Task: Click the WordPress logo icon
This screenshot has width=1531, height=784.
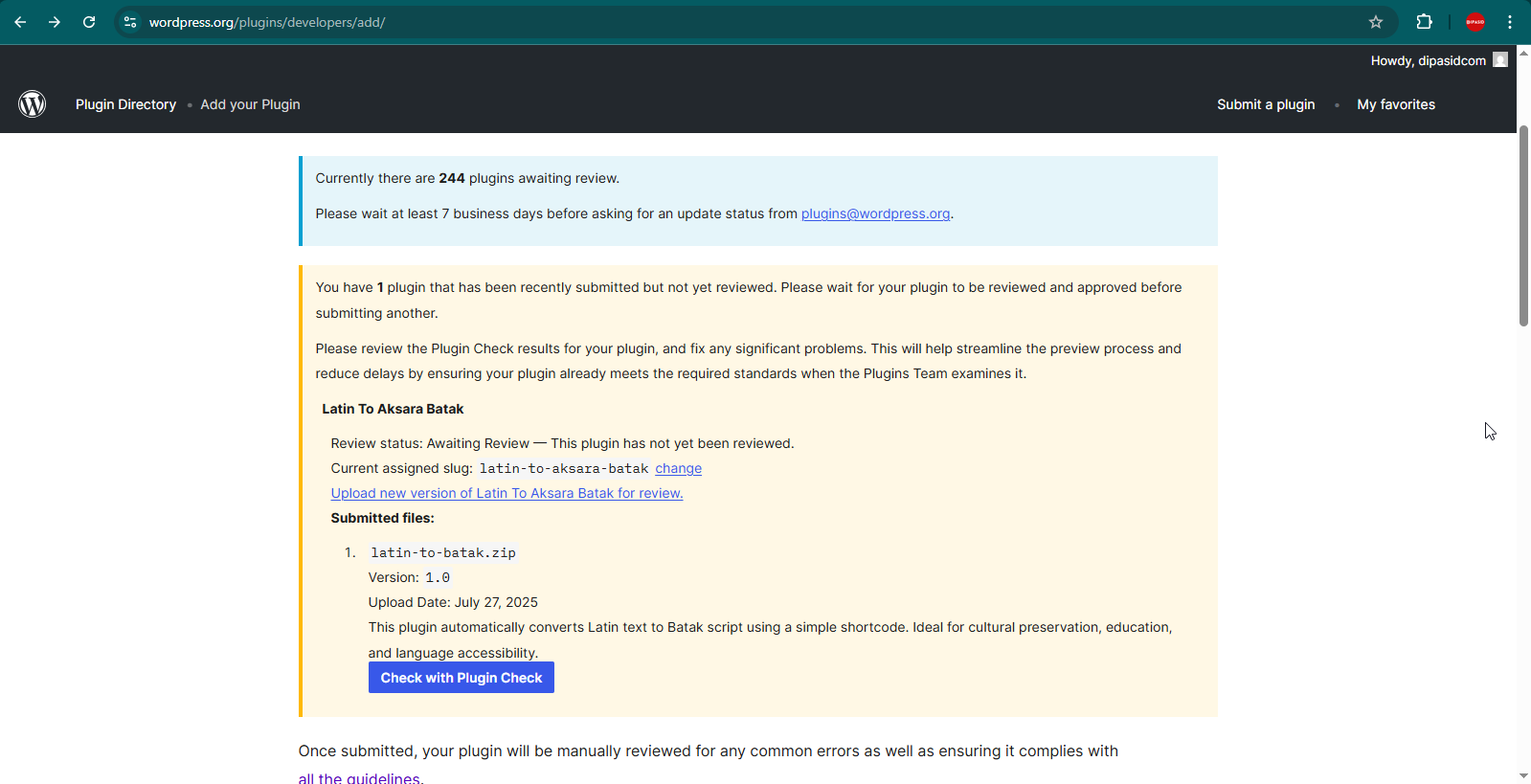Action: [33, 103]
